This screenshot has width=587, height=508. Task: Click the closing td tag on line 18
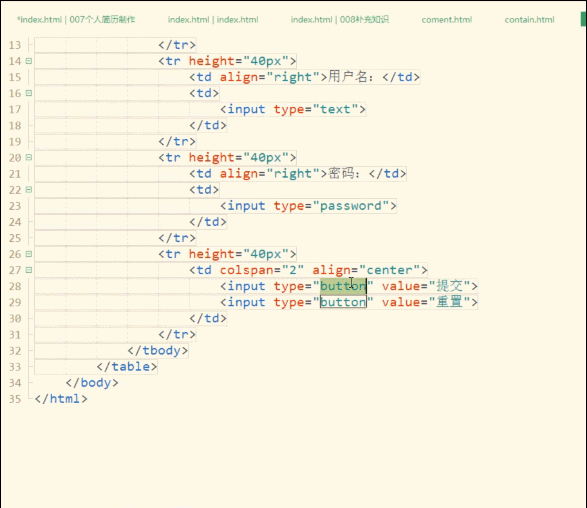coord(208,125)
